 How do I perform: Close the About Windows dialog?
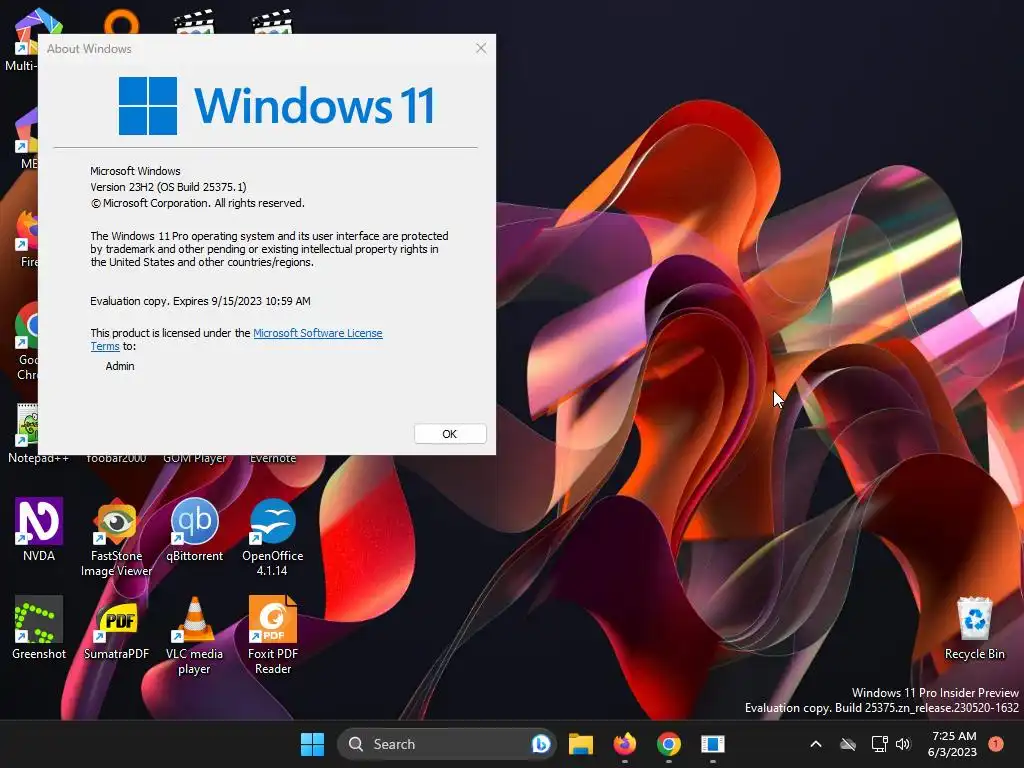coord(481,48)
